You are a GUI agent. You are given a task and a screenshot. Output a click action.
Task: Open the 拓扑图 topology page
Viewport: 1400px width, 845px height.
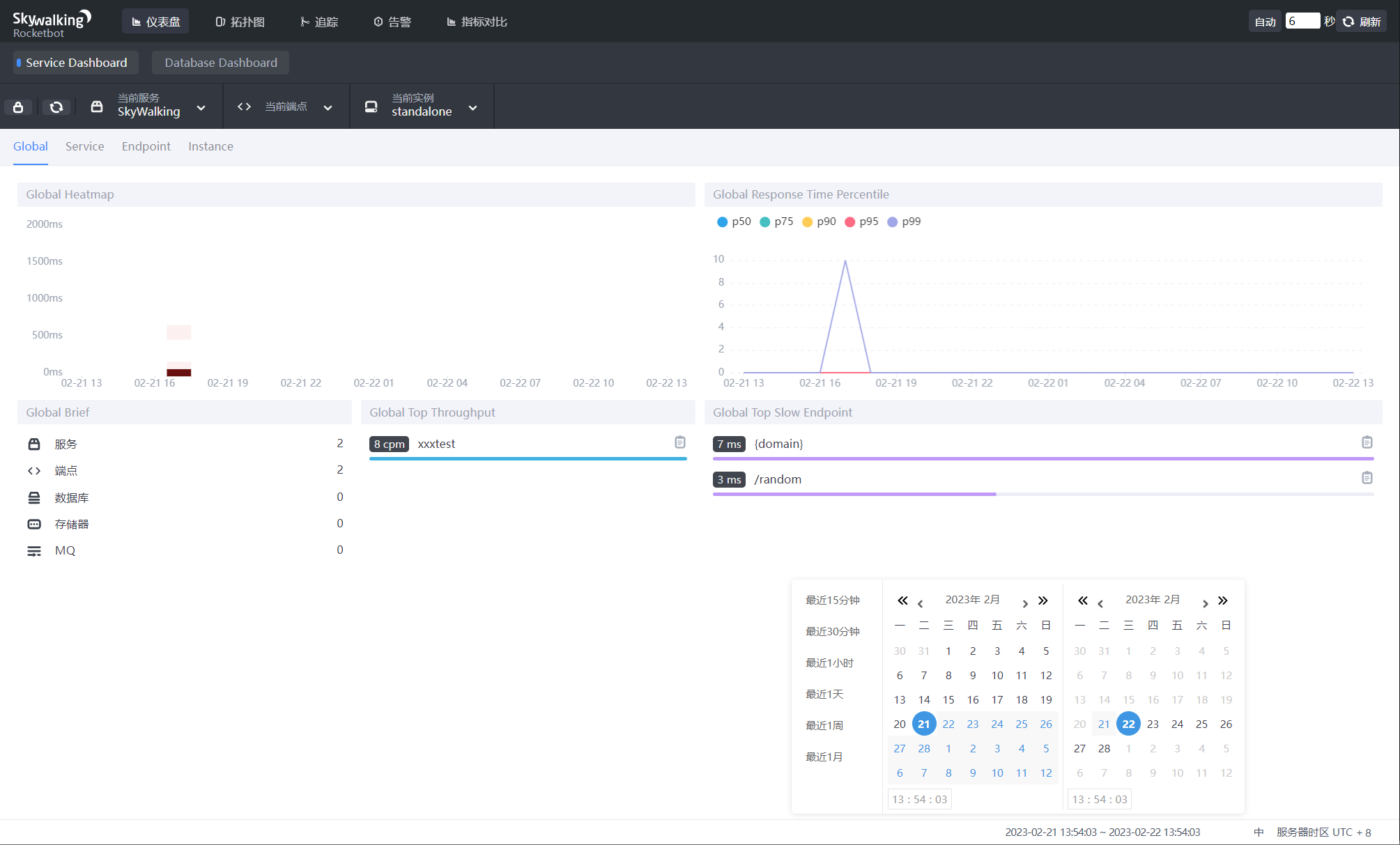pos(240,22)
